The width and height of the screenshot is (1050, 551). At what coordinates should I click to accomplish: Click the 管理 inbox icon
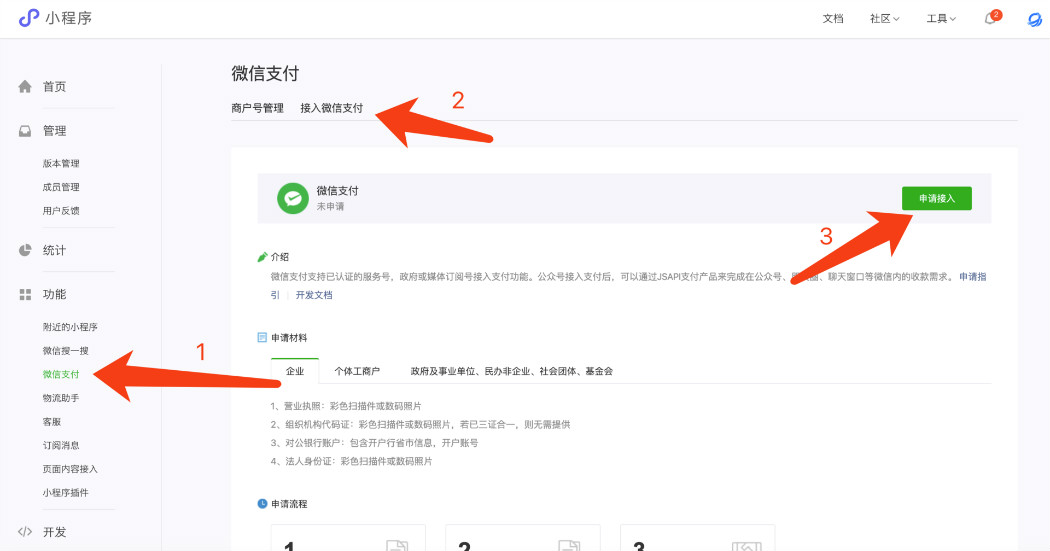pyautogui.click(x=26, y=131)
